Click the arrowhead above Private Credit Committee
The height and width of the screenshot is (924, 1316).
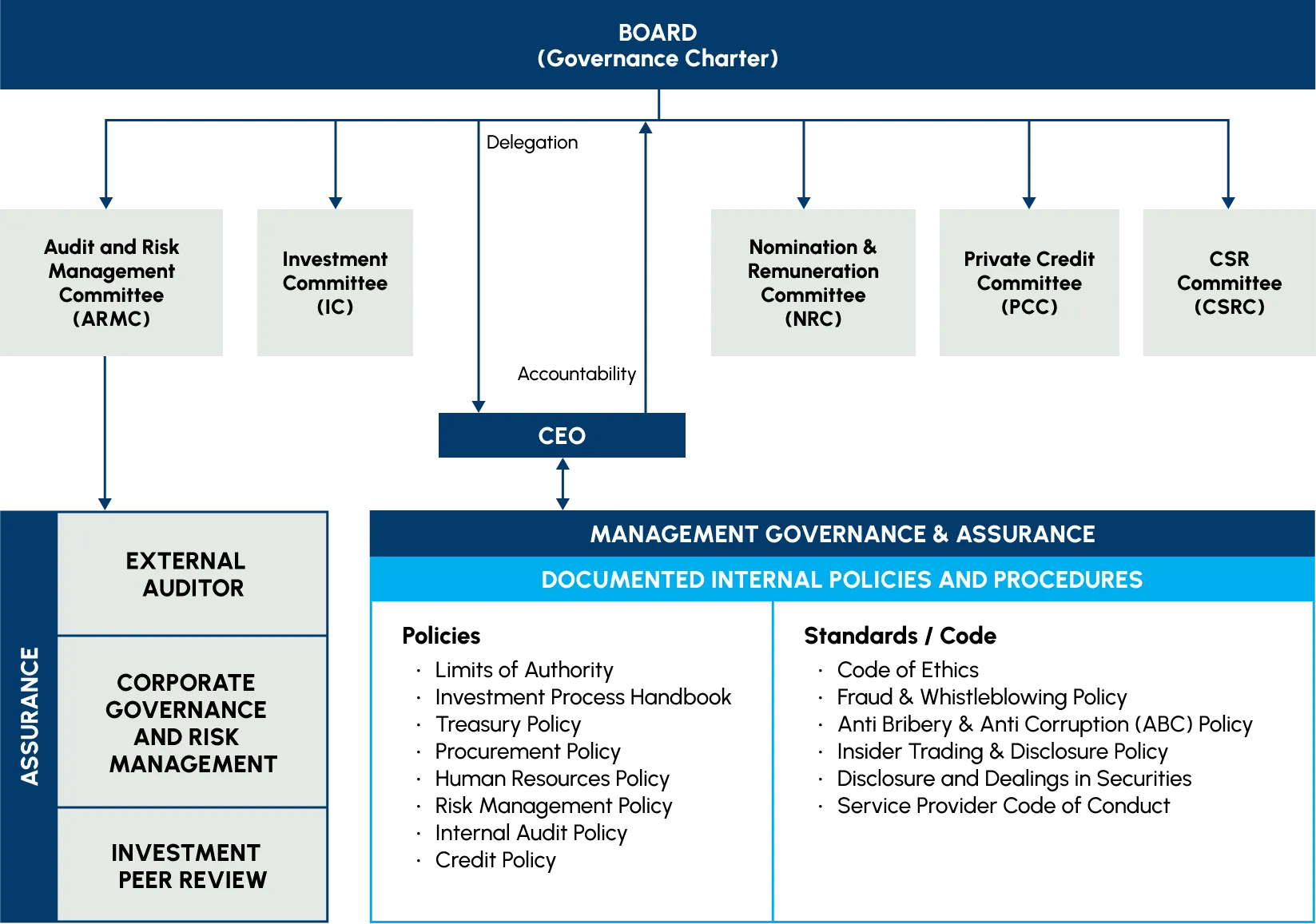[1029, 200]
